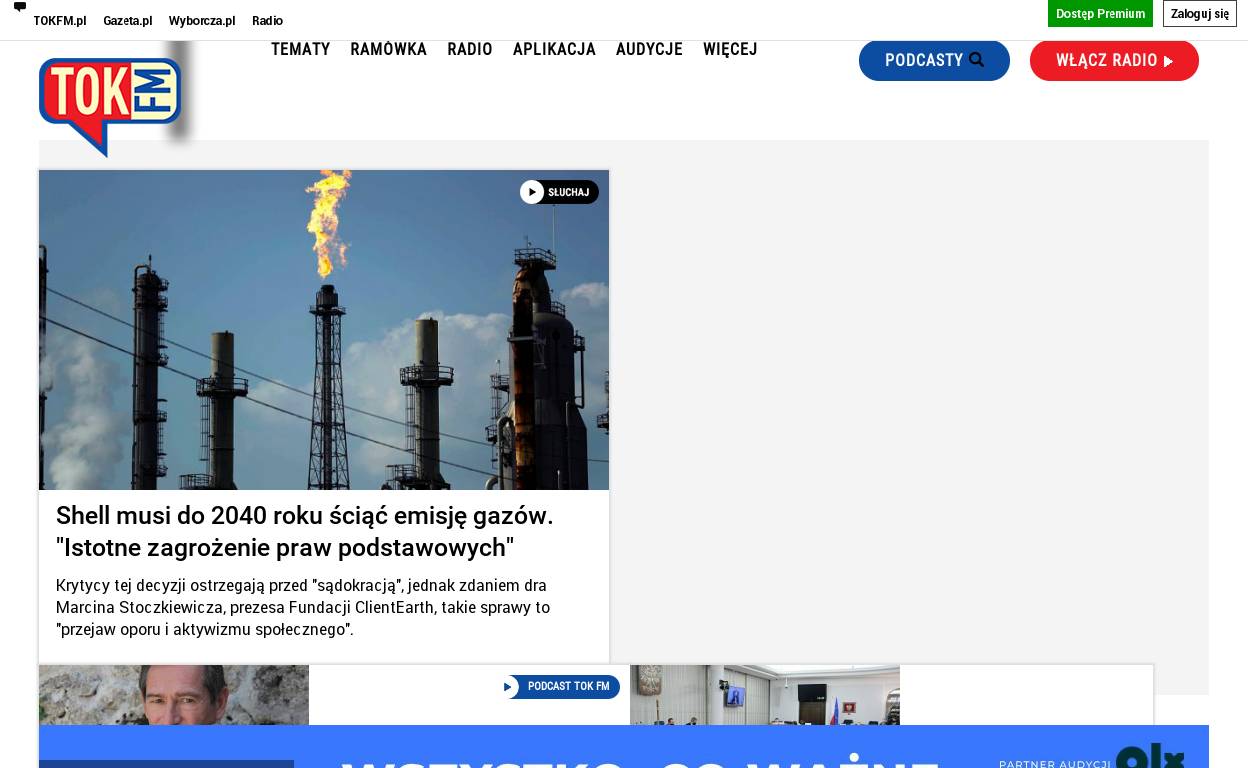Click the Zaloguj się button

pyautogui.click(x=1200, y=14)
